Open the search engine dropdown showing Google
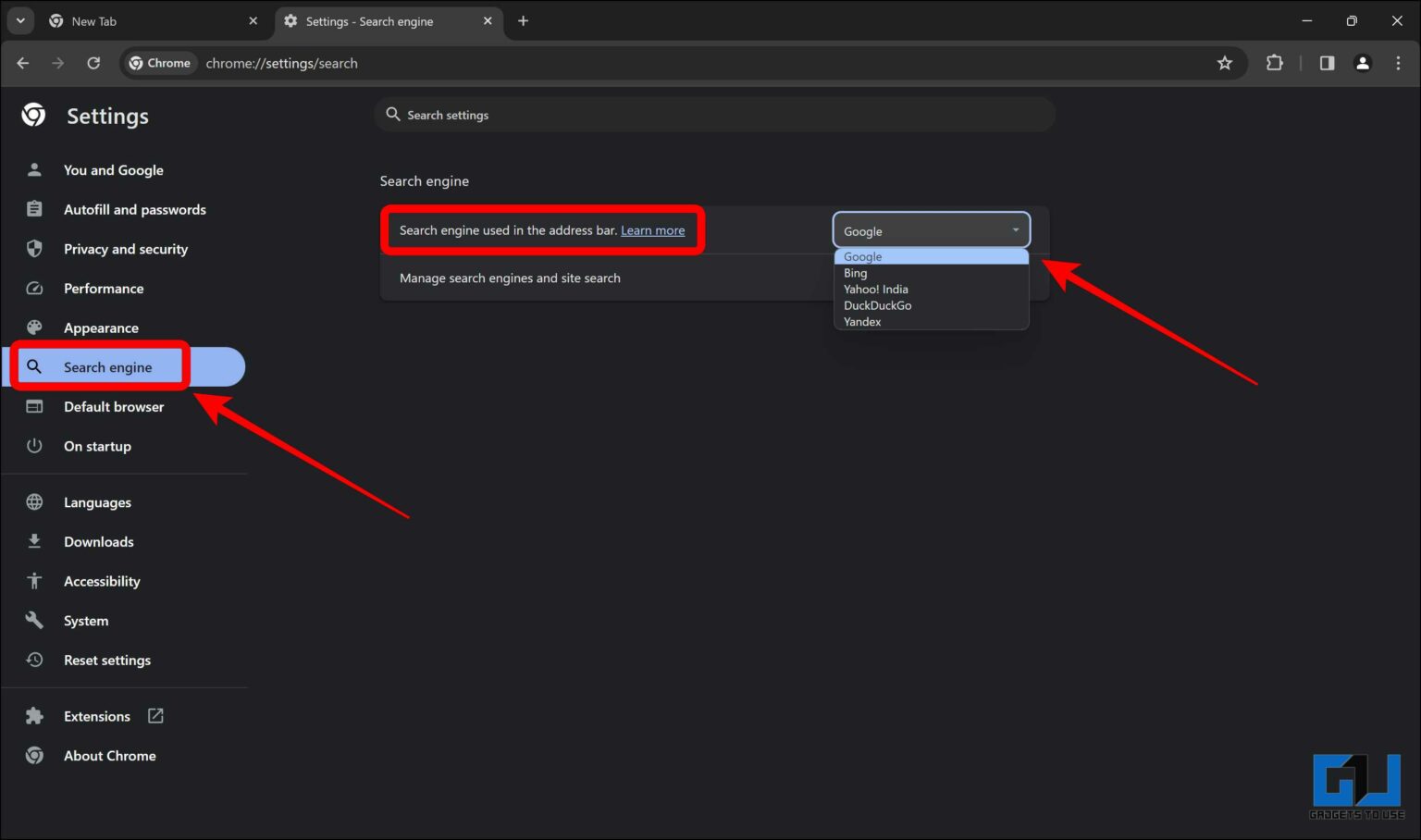The height and width of the screenshot is (840, 1421). pos(931,229)
